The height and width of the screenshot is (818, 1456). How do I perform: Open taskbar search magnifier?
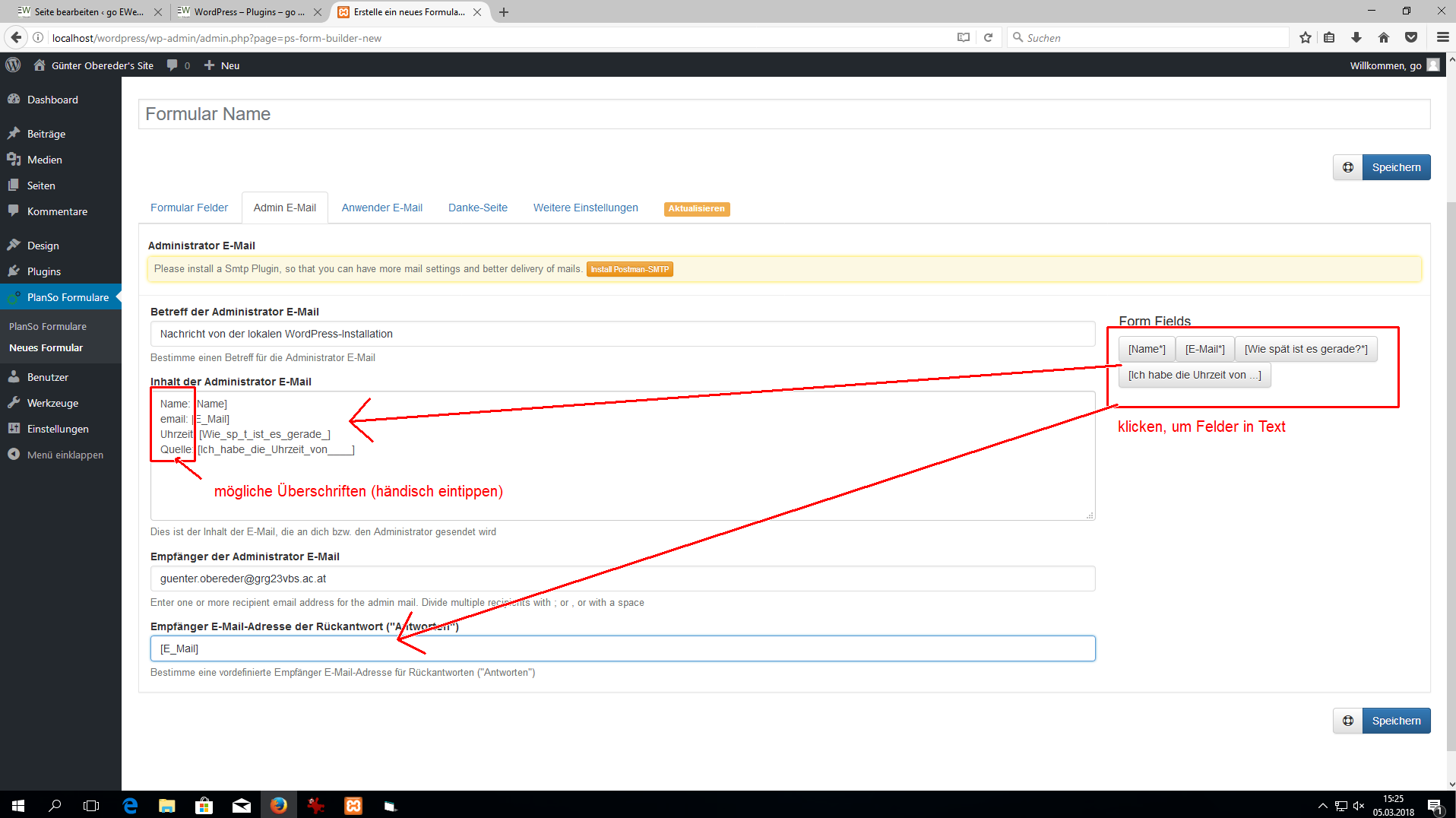tap(55, 805)
